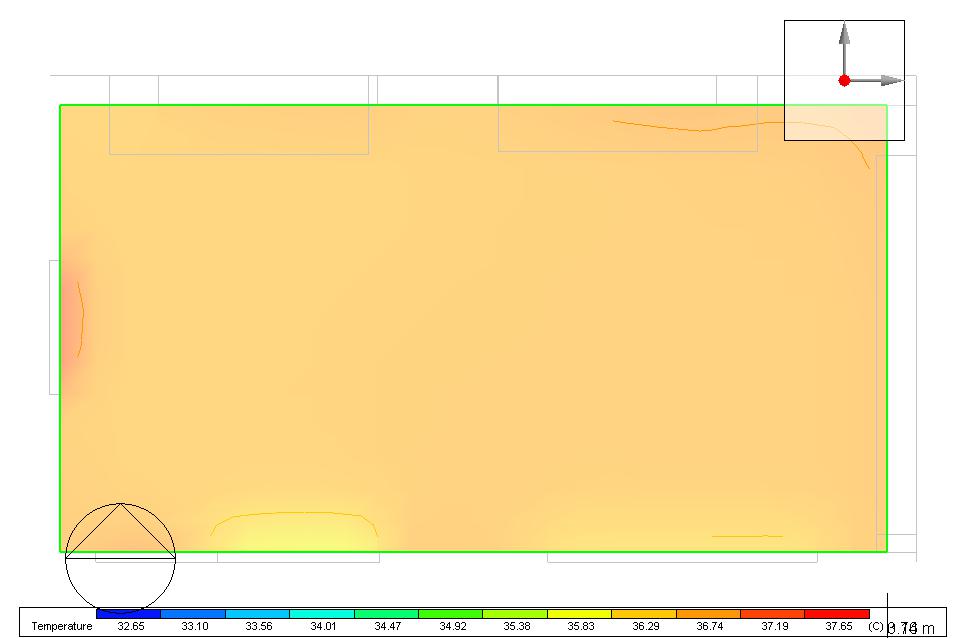This screenshot has height=638, width=966.
Task: Pick the dark blue 32.65 legend color
Action: click(129, 614)
